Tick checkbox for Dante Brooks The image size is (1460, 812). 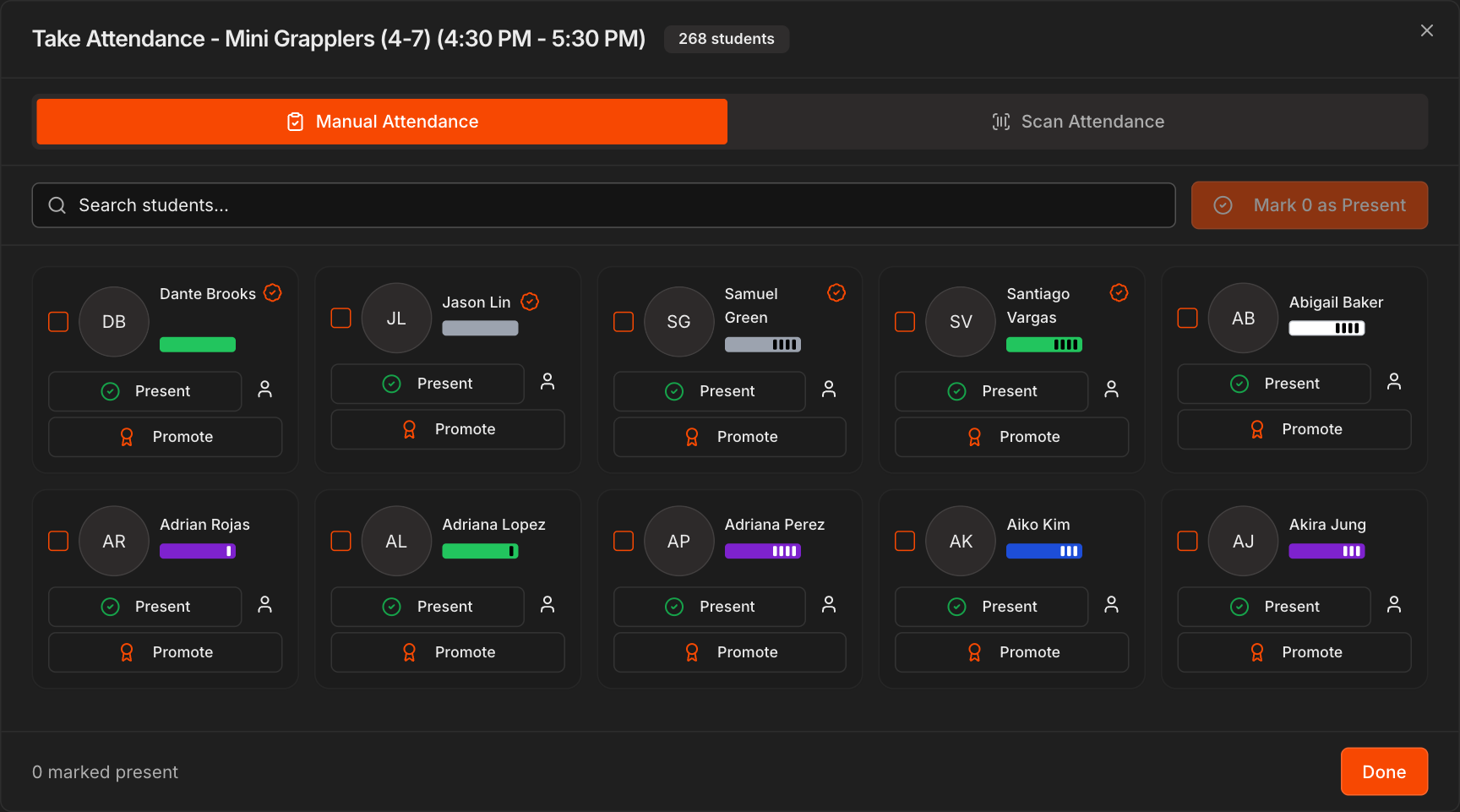(58, 322)
